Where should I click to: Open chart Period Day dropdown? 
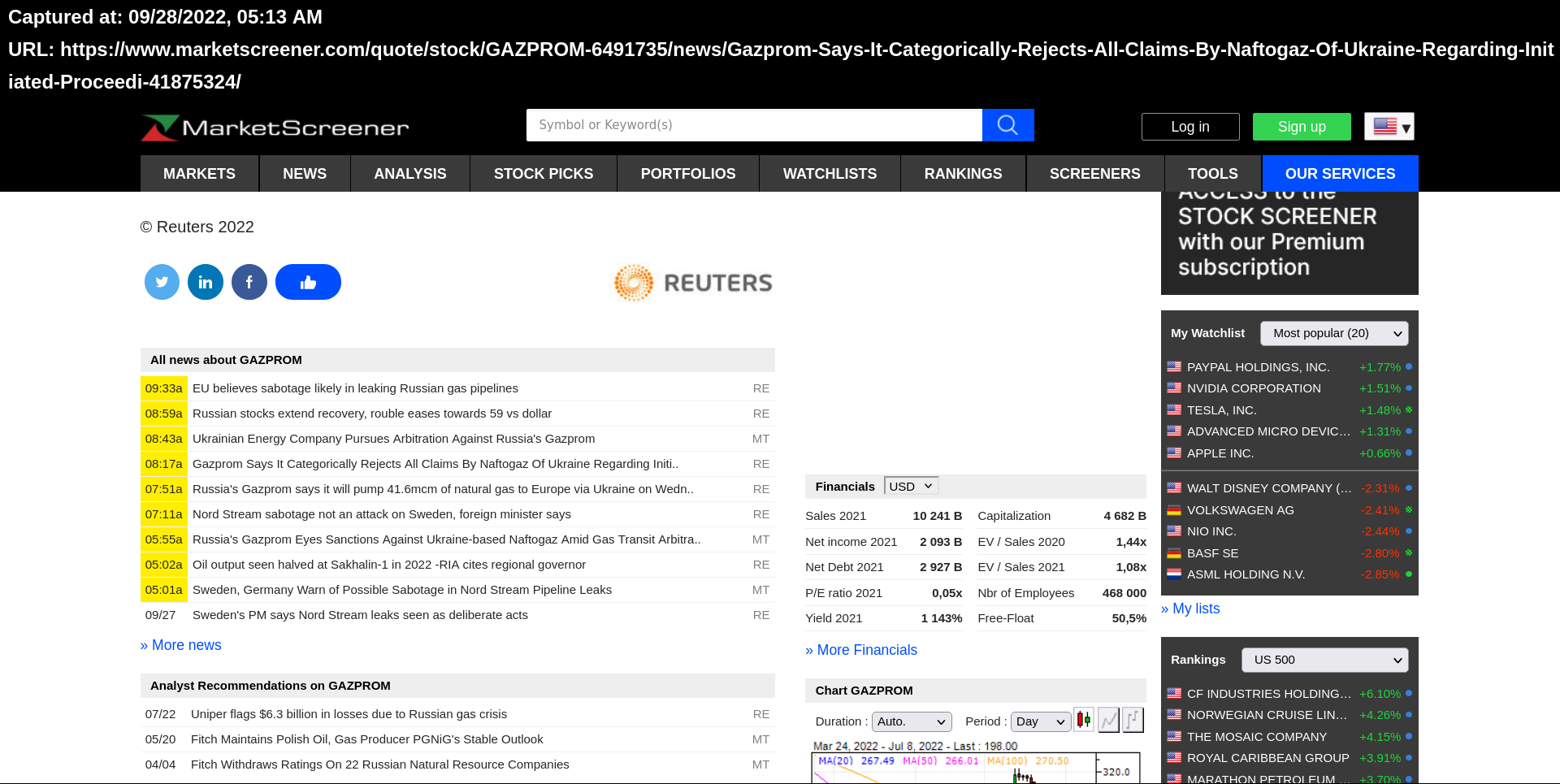pyautogui.click(x=1040, y=721)
